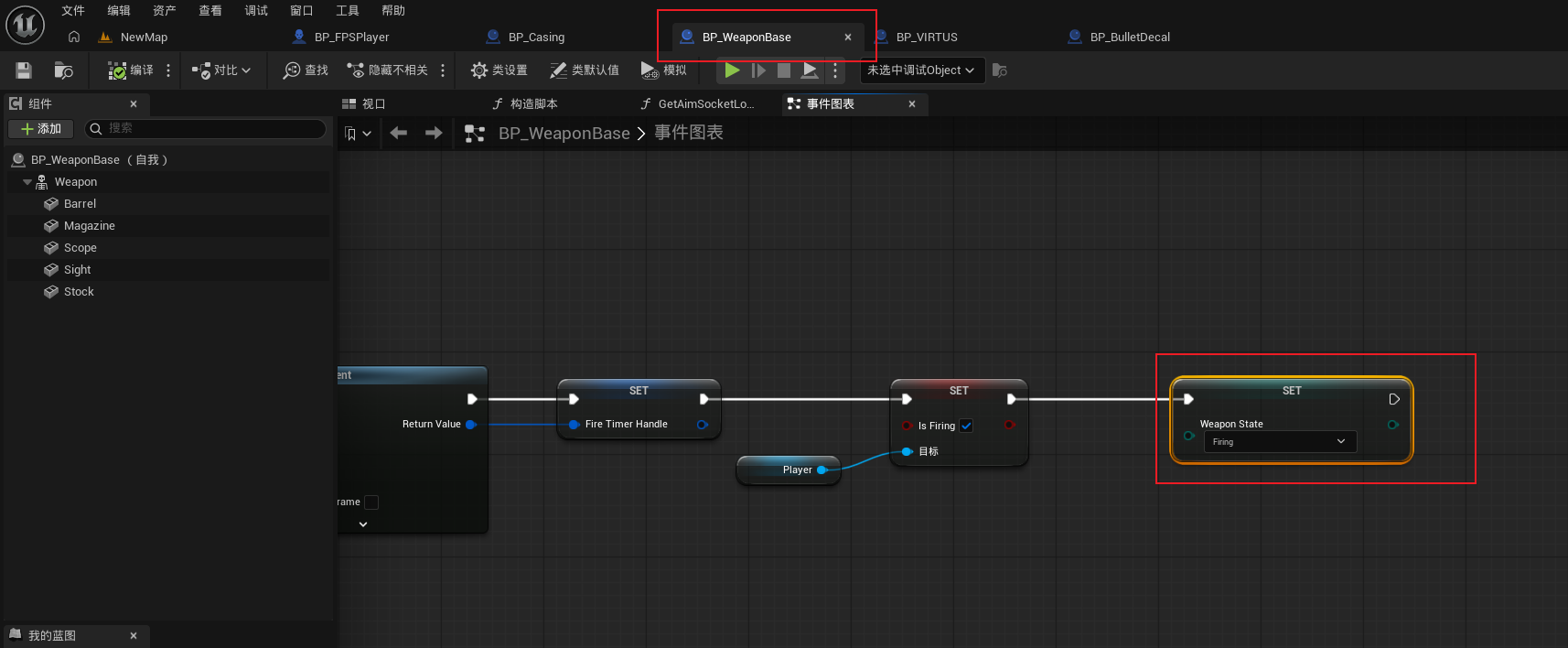Open debug object selector dropdown

coord(921,70)
